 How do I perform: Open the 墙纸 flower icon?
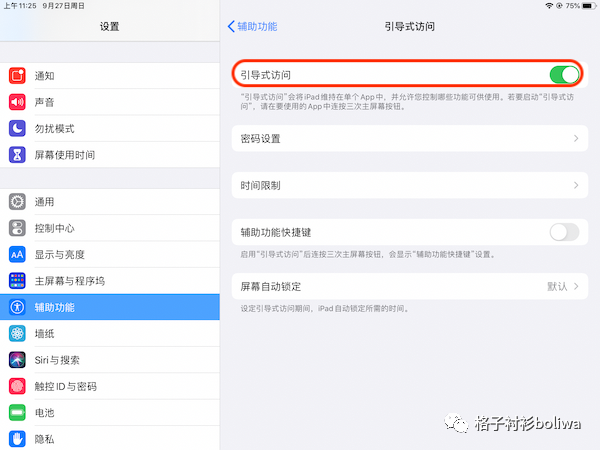(17, 334)
